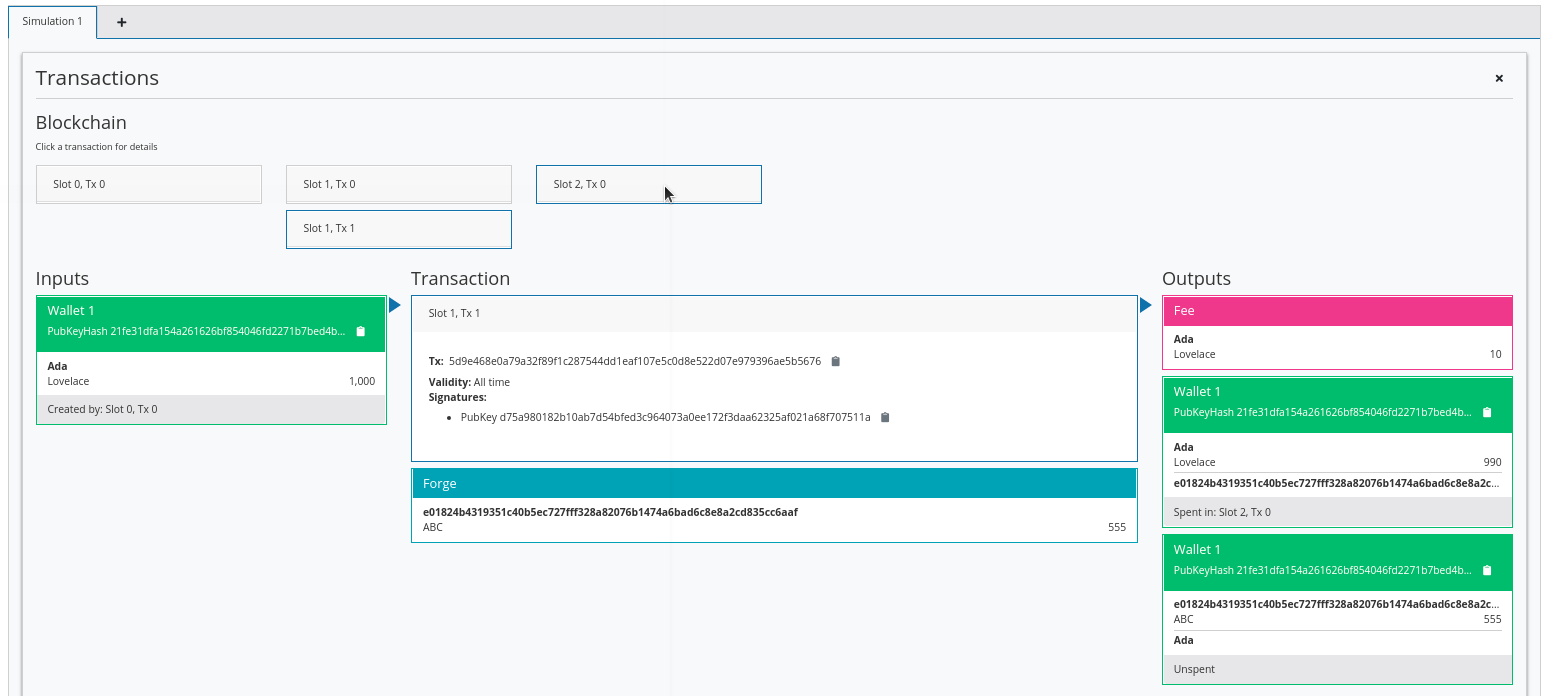Image resolution: width=1548 pixels, height=696 pixels.
Task: Follow 'Created by: Slot 0, Tx 0' link
Action: [x=102, y=409]
